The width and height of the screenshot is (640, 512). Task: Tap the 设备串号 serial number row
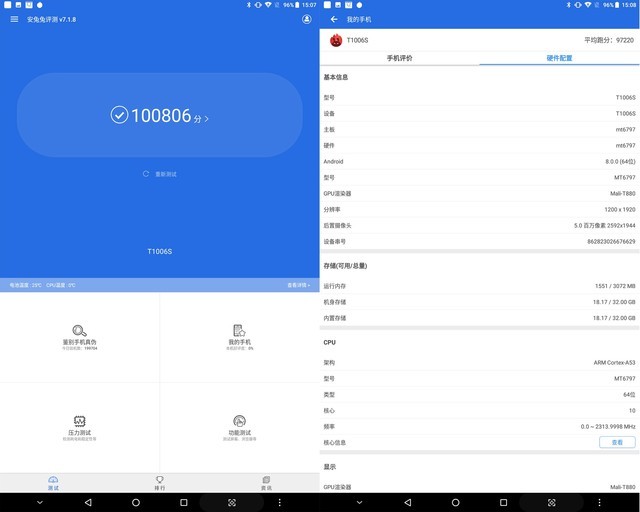point(480,241)
